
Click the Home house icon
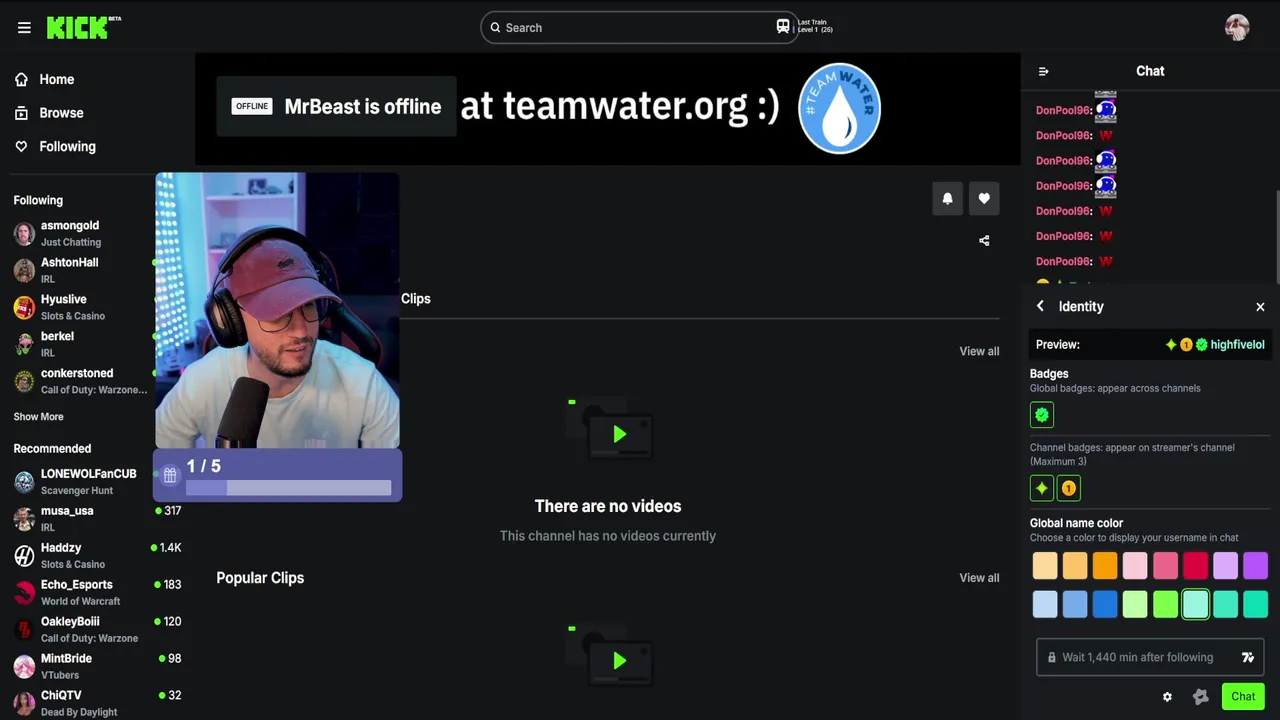tap(21, 79)
